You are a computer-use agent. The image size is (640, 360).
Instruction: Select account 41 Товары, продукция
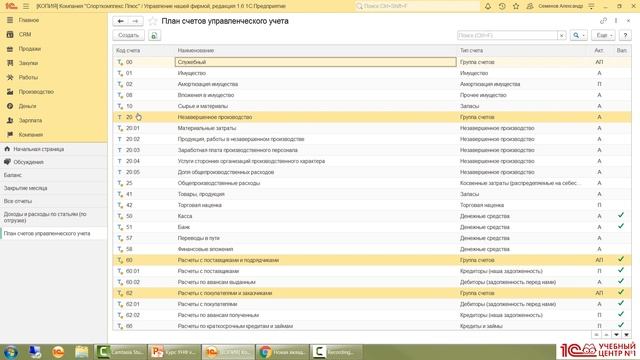coord(372,194)
